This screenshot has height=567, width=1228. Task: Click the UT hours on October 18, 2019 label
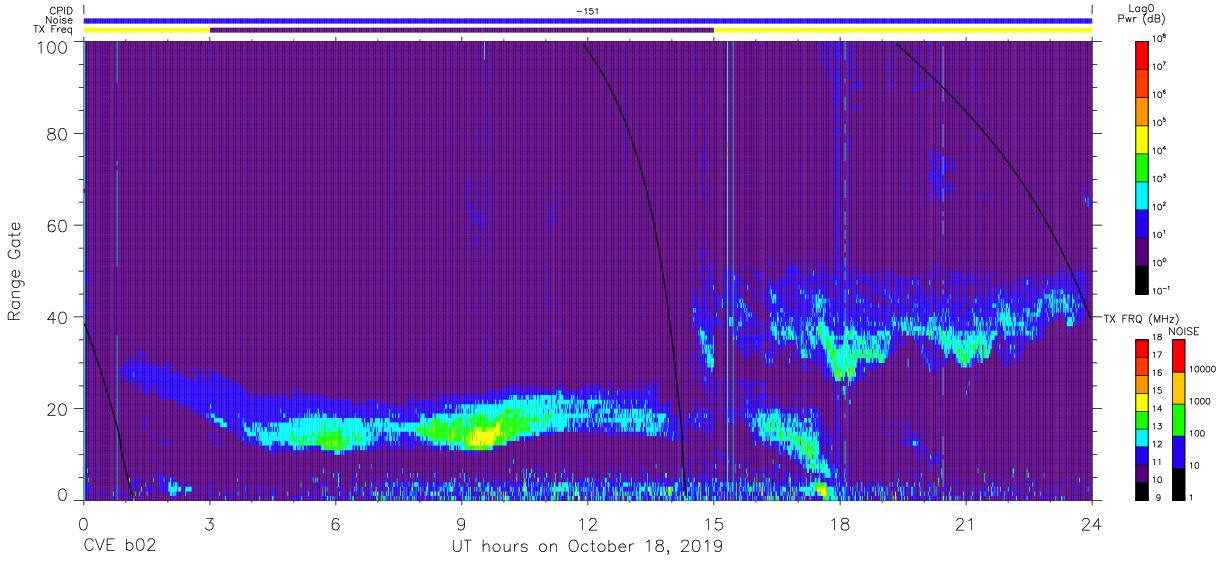click(x=587, y=547)
